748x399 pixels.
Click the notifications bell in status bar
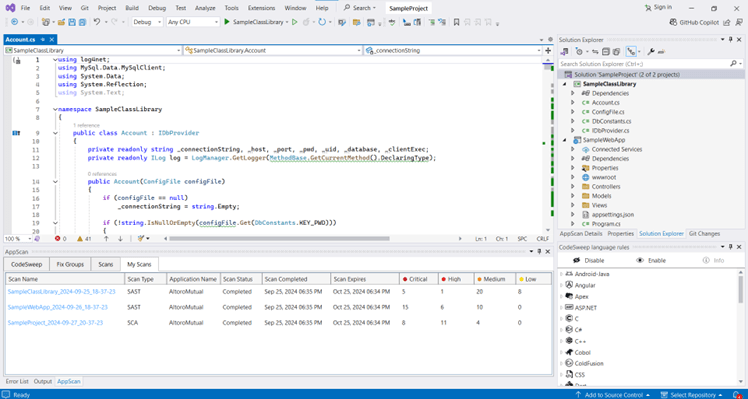click(737, 395)
